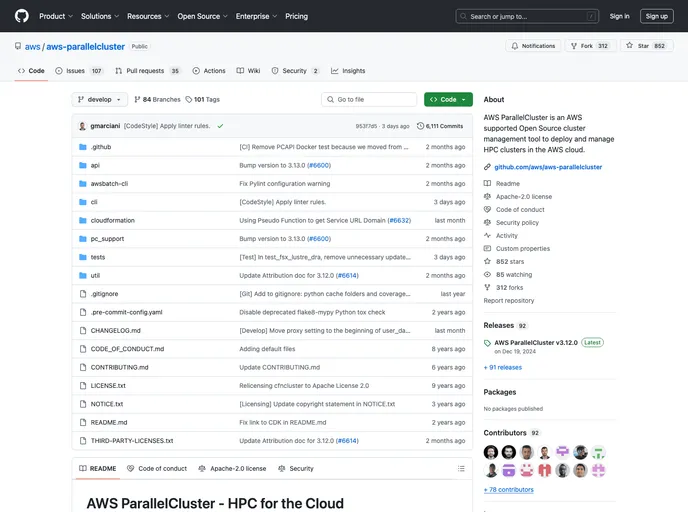Click the first contributor avatar
Viewport: 688px width, 512px height.
point(491,452)
